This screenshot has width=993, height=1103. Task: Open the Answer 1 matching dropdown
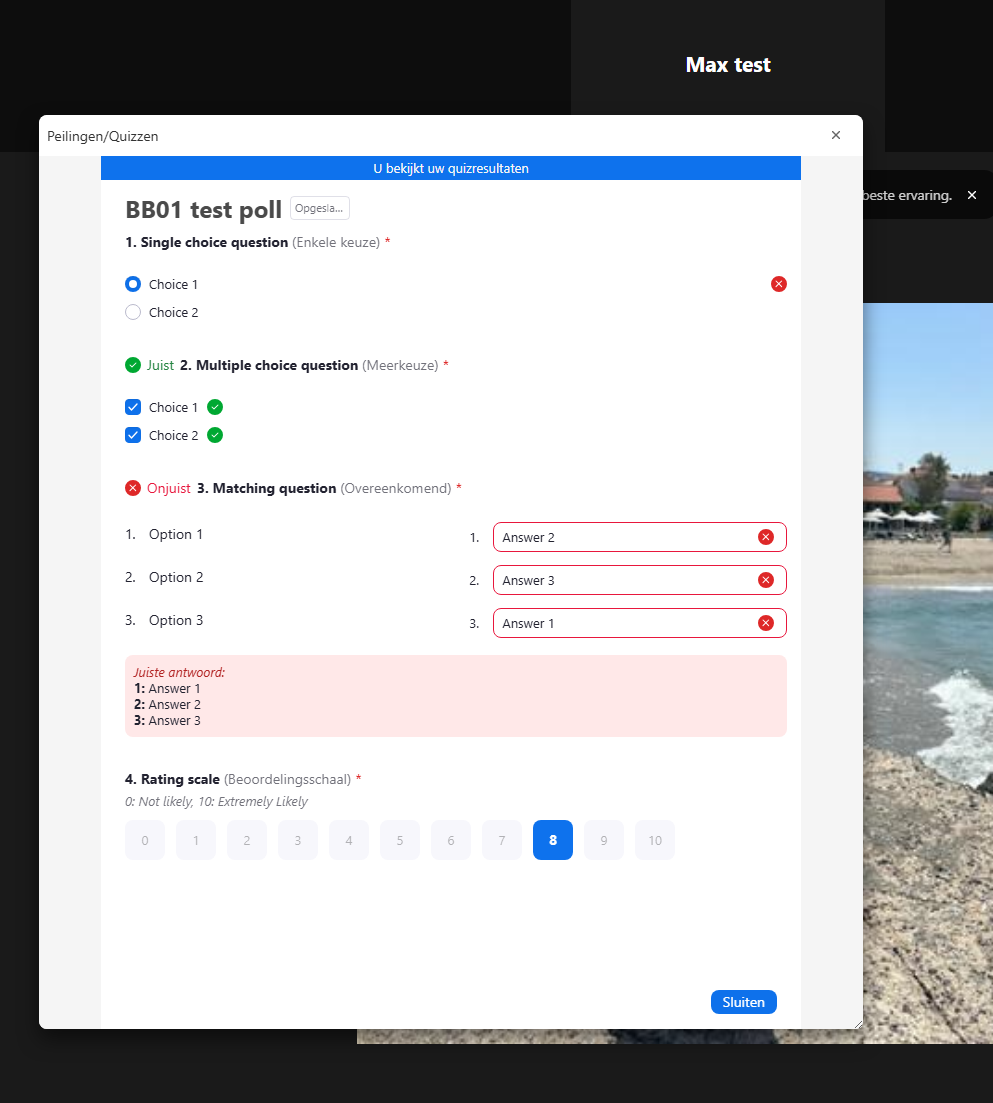click(x=625, y=623)
